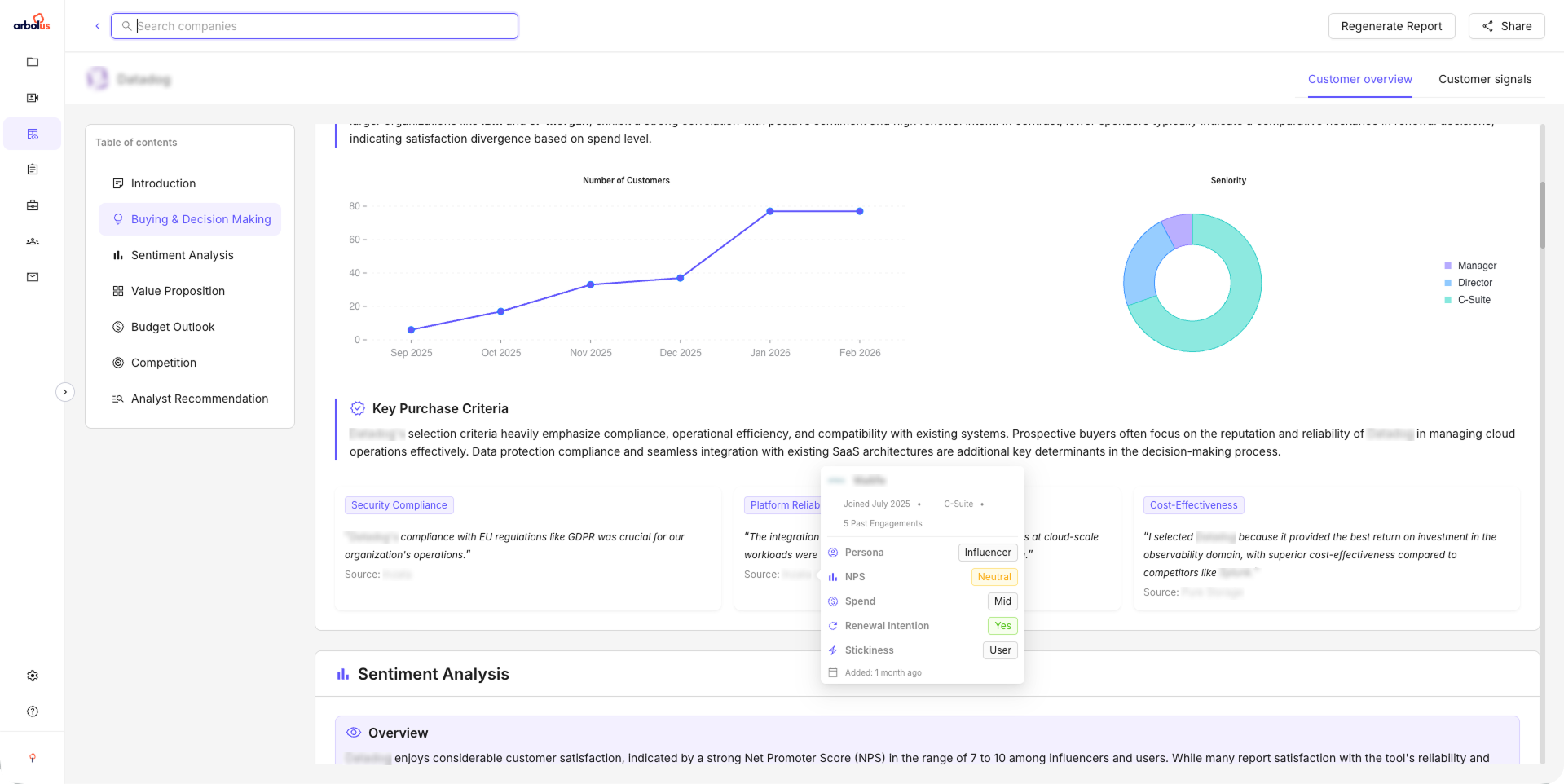This screenshot has height=784, width=1564.
Task: Click the NPS bar chart icon in popup
Action: (x=833, y=577)
